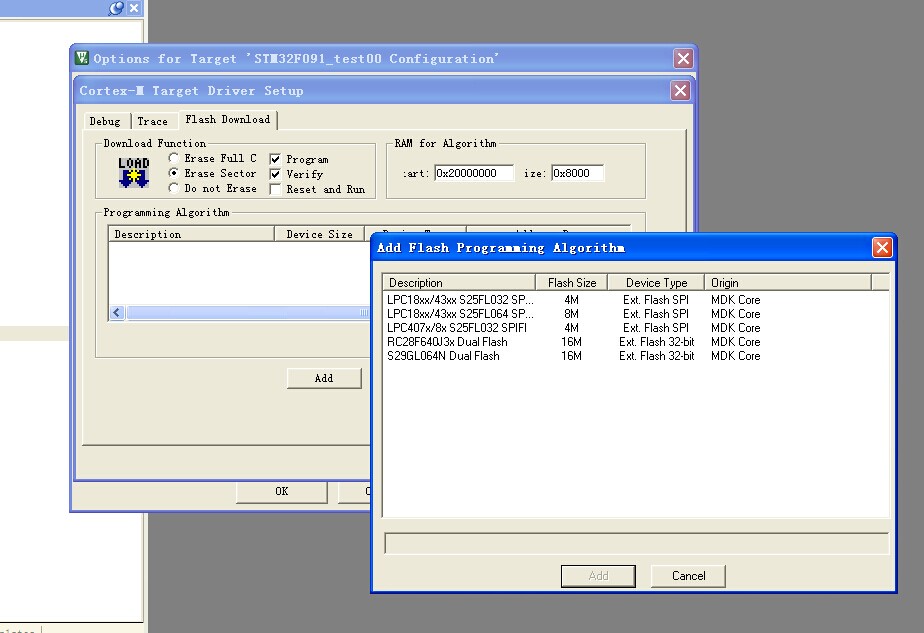Click the selected algorithm path field below list
The width and height of the screenshot is (924, 633).
[636, 543]
